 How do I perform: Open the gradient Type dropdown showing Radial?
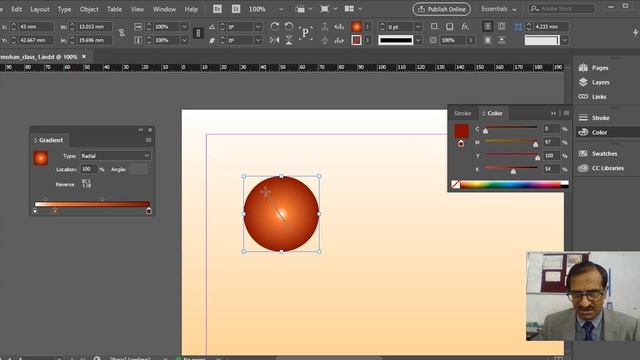click(115, 156)
